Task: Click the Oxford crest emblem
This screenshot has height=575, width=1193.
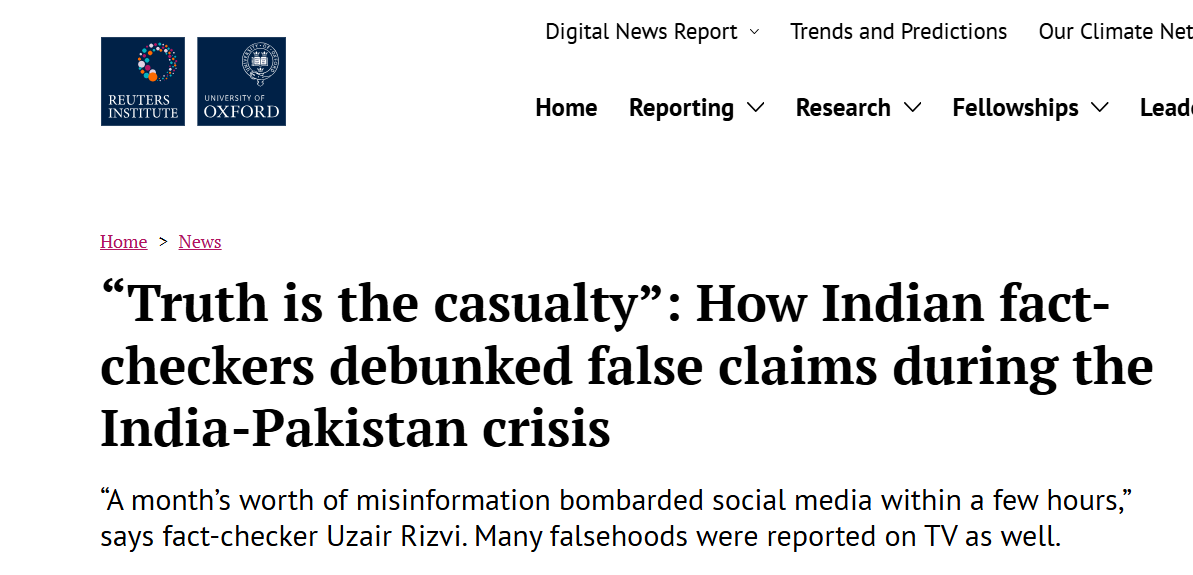Action: 259,63
